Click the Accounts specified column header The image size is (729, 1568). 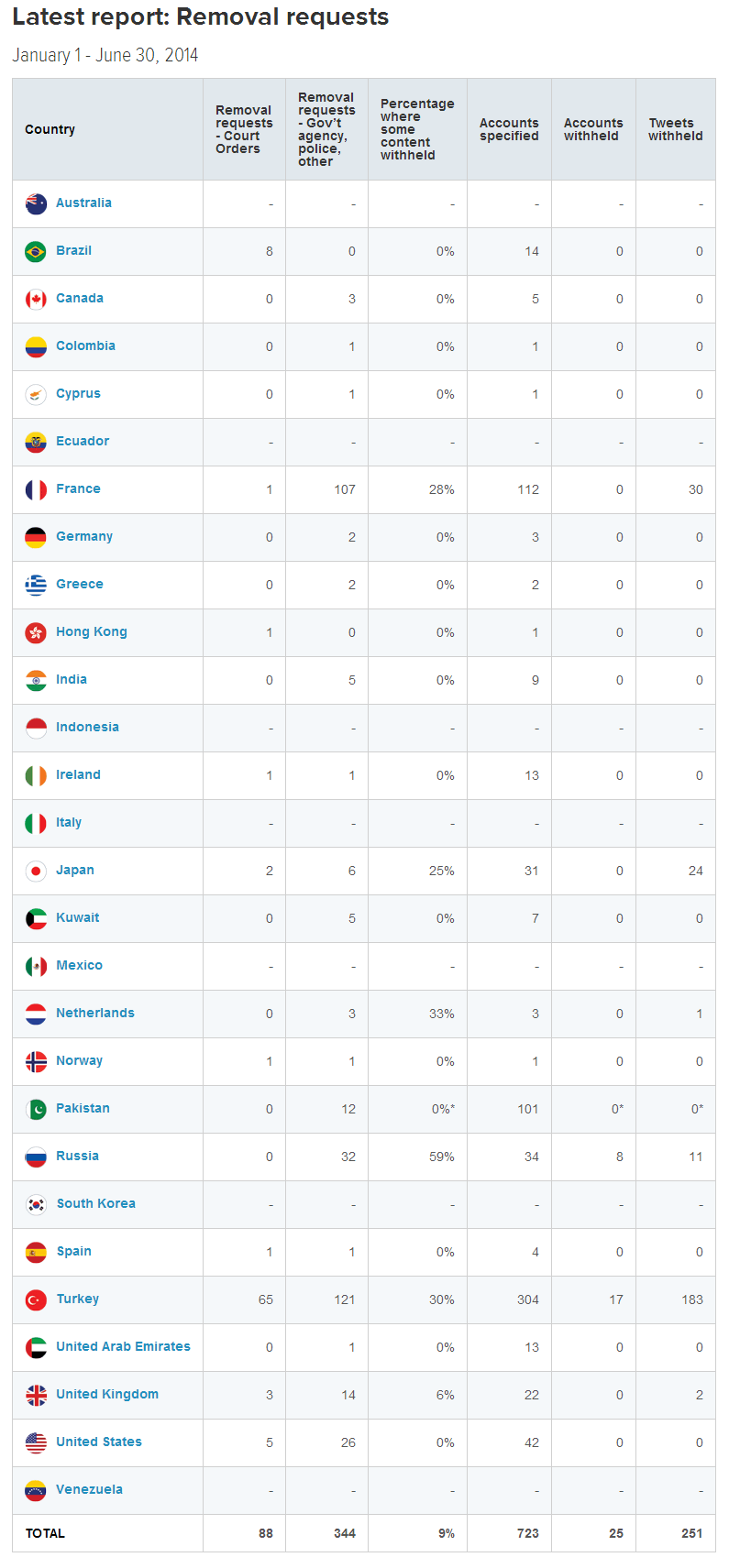click(509, 129)
